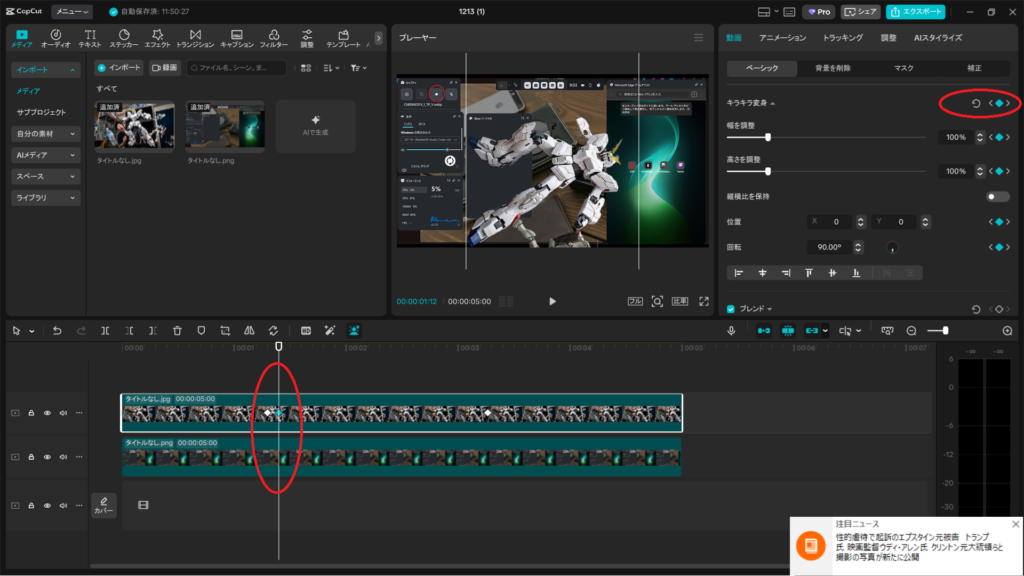1024x576 pixels.
Task: Open the テキスト (Text) panel
Action: [x=90, y=38]
